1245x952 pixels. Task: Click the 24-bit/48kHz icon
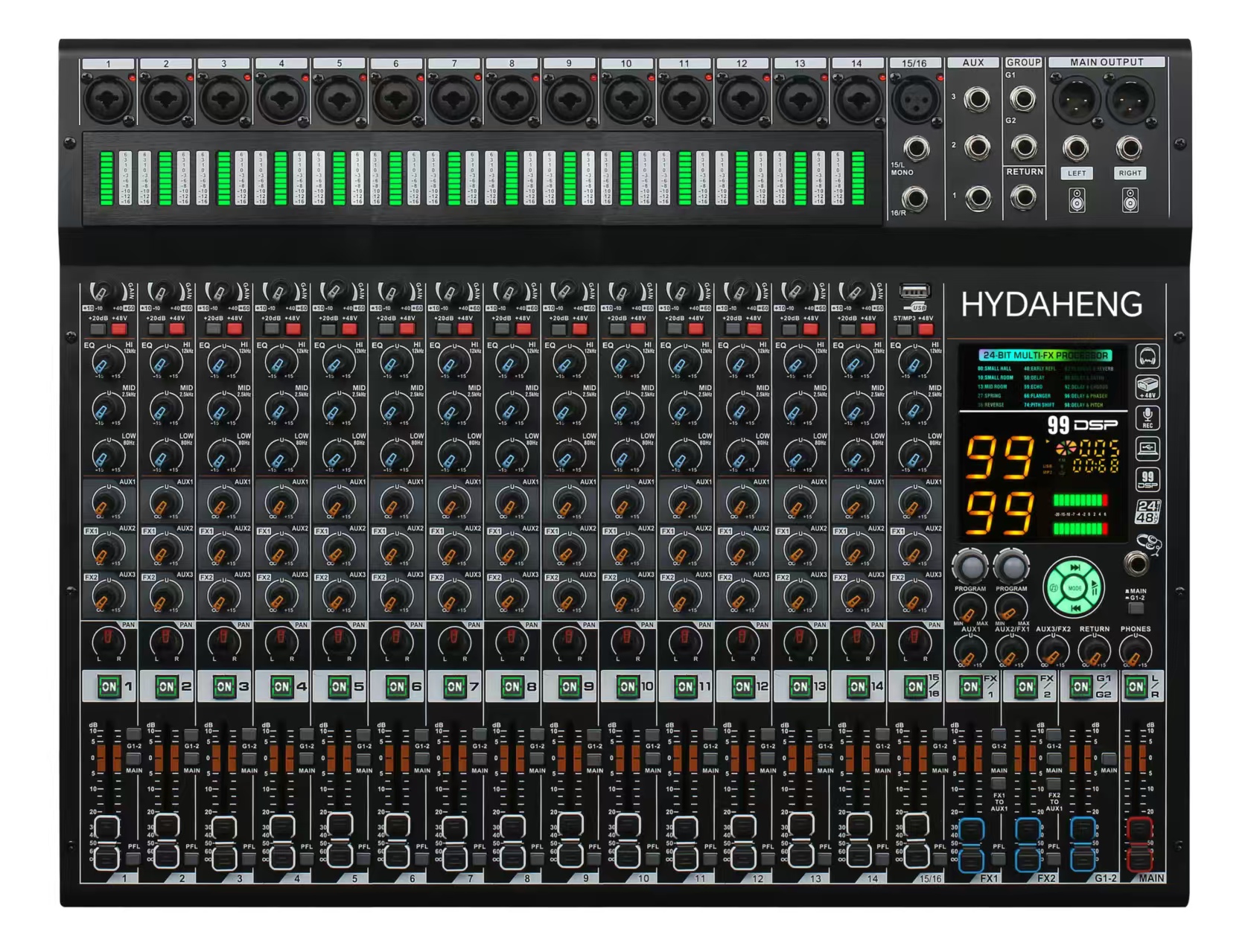[1147, 511]
